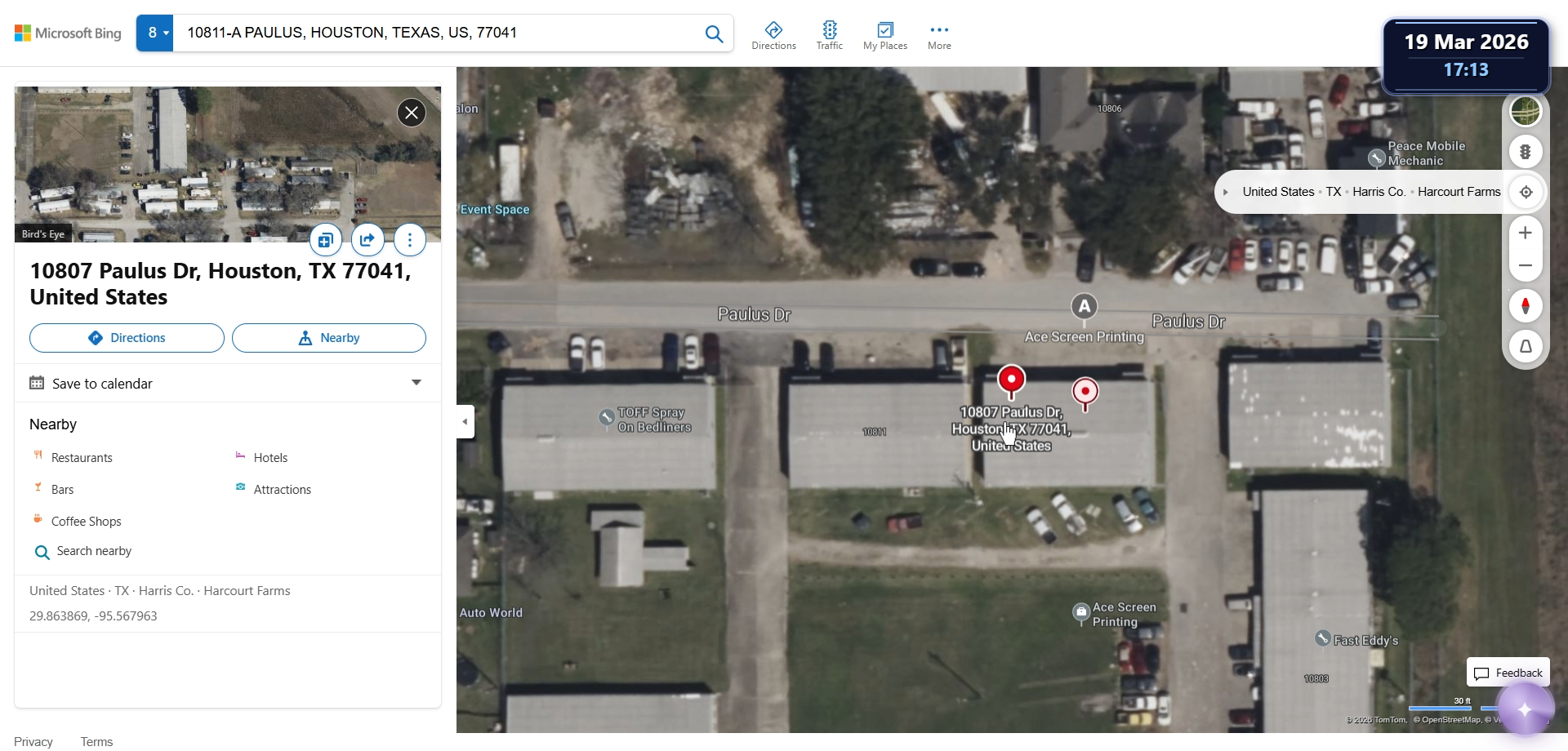Click the Nearby button

(x=329, y=338)
